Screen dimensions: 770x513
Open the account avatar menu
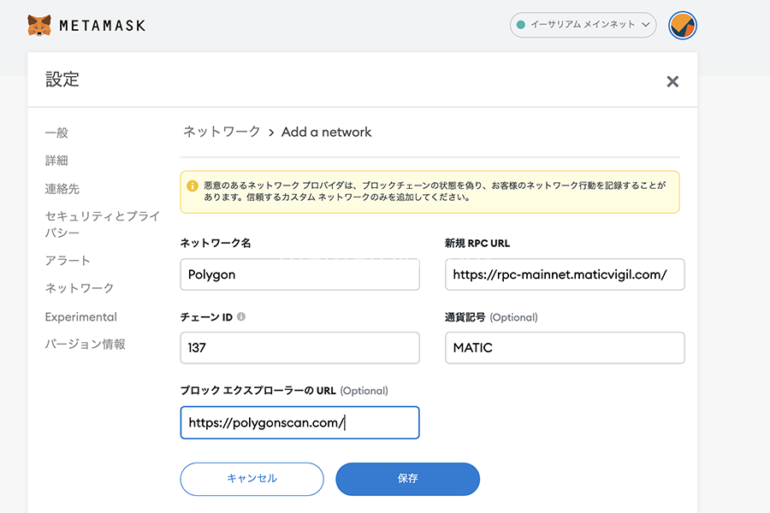tap(682, 25)
